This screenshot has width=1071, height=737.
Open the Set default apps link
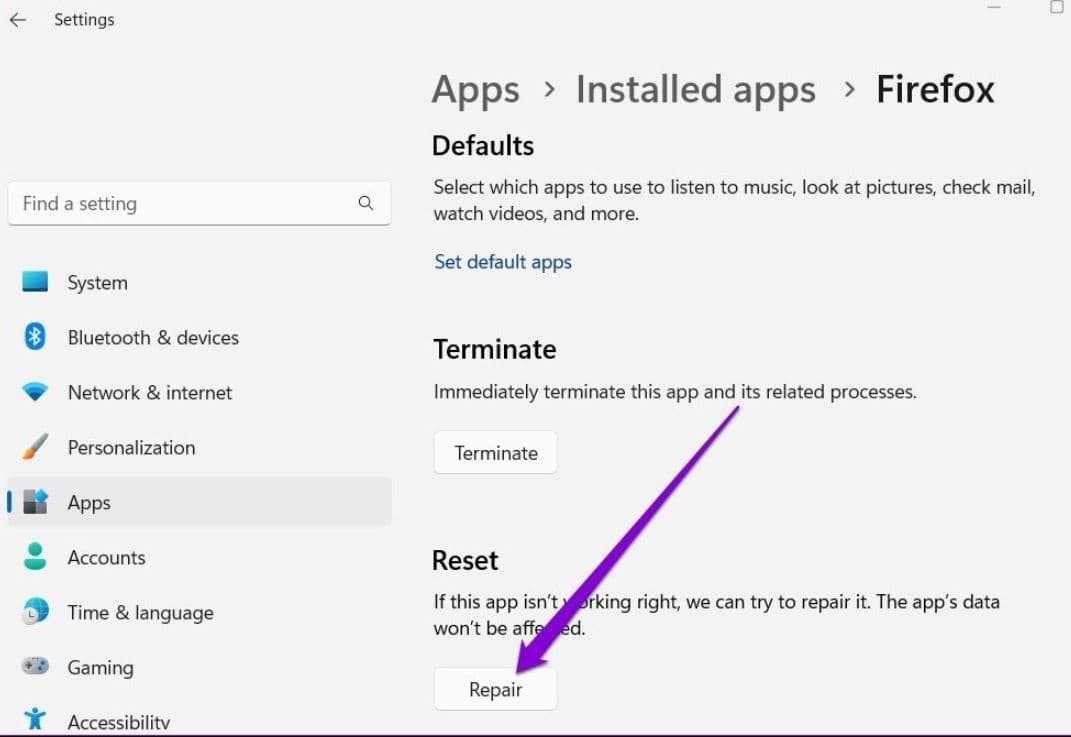pos(502,261)
